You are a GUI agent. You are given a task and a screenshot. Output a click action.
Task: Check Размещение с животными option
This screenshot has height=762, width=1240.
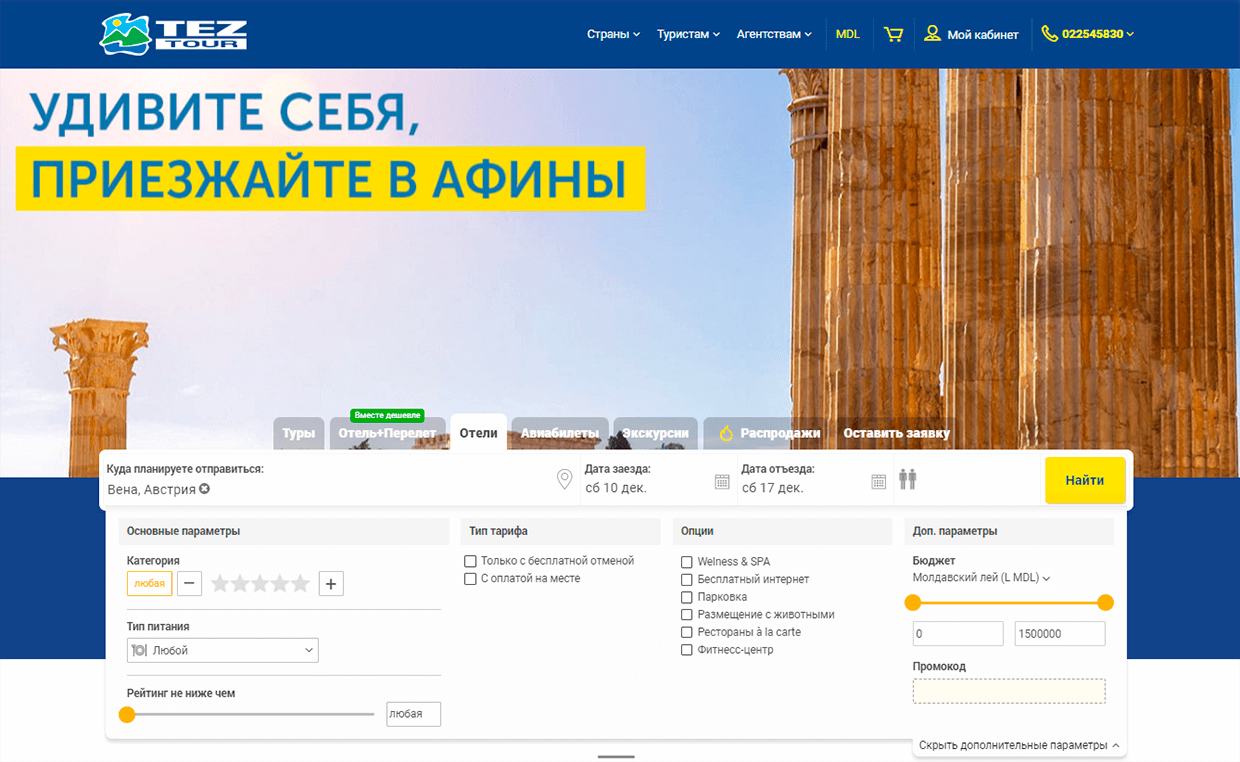pos(687,615)
